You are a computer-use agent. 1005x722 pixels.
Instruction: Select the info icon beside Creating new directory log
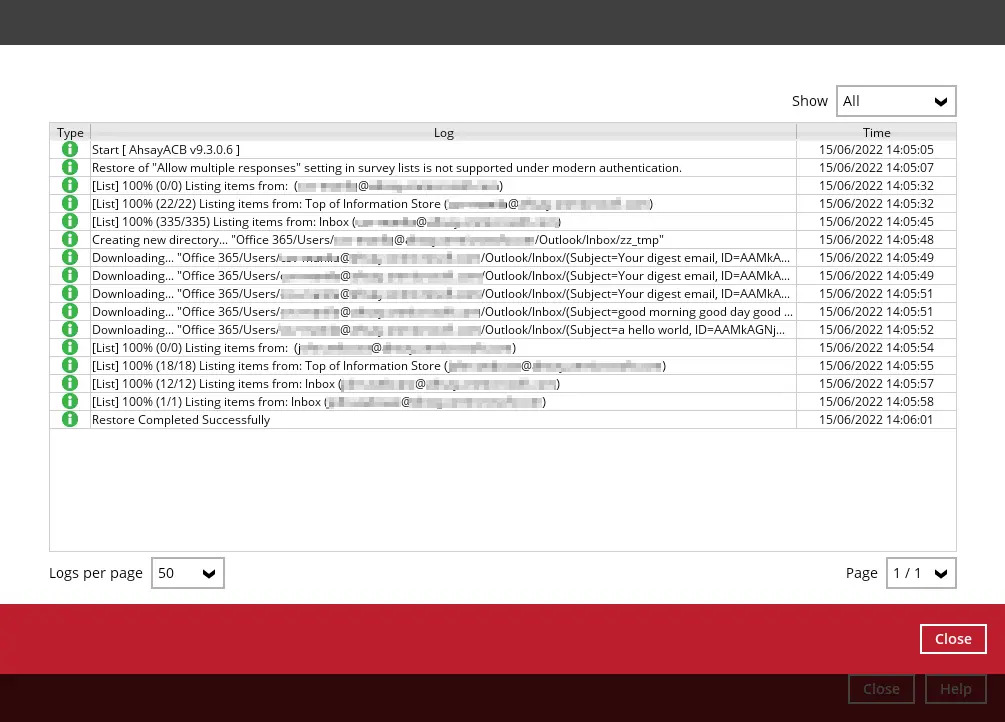[x=70, y=239]
